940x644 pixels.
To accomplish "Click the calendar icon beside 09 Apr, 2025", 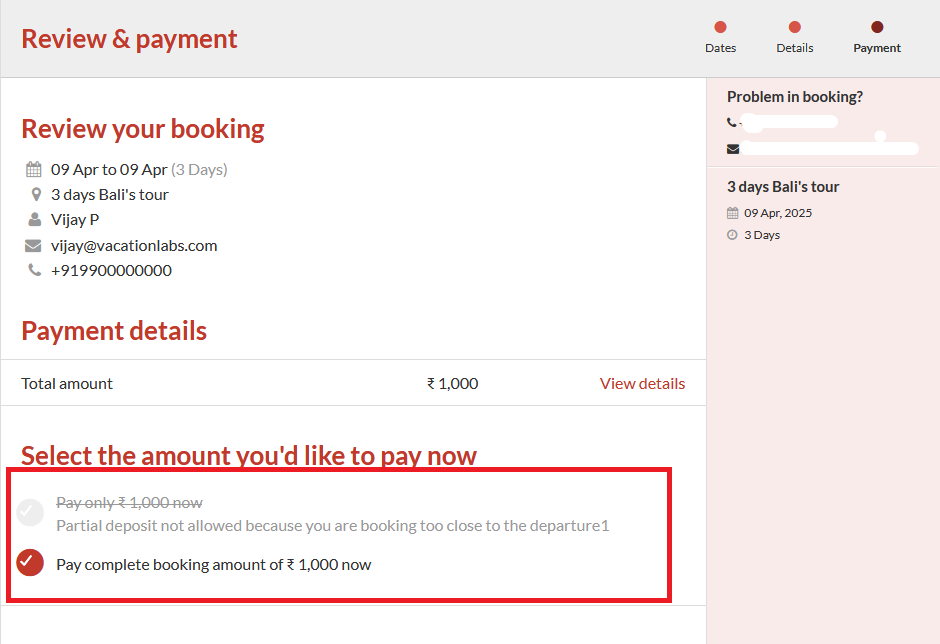I will click(733, 213).
